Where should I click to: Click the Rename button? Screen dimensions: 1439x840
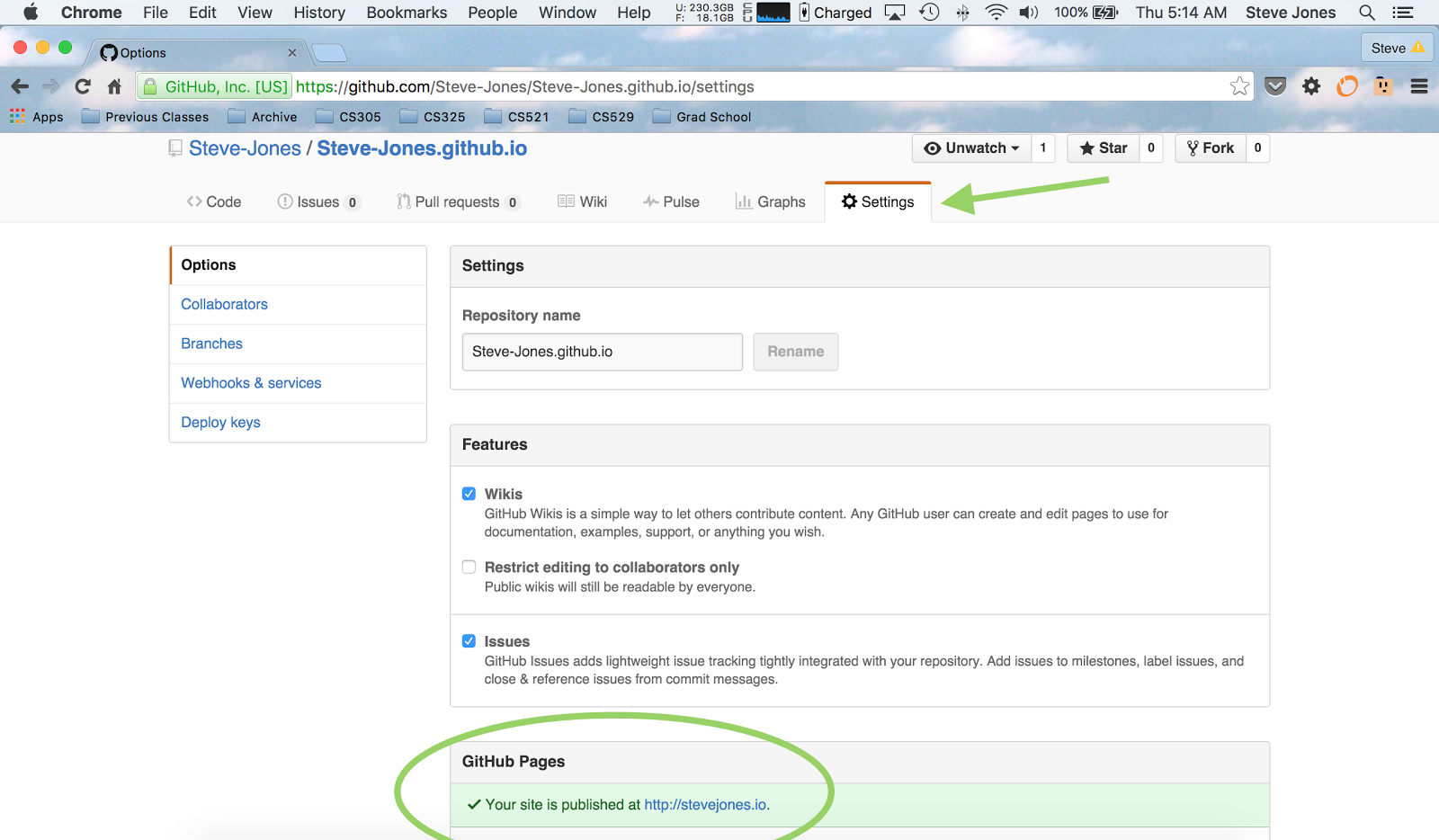(796, 352)
